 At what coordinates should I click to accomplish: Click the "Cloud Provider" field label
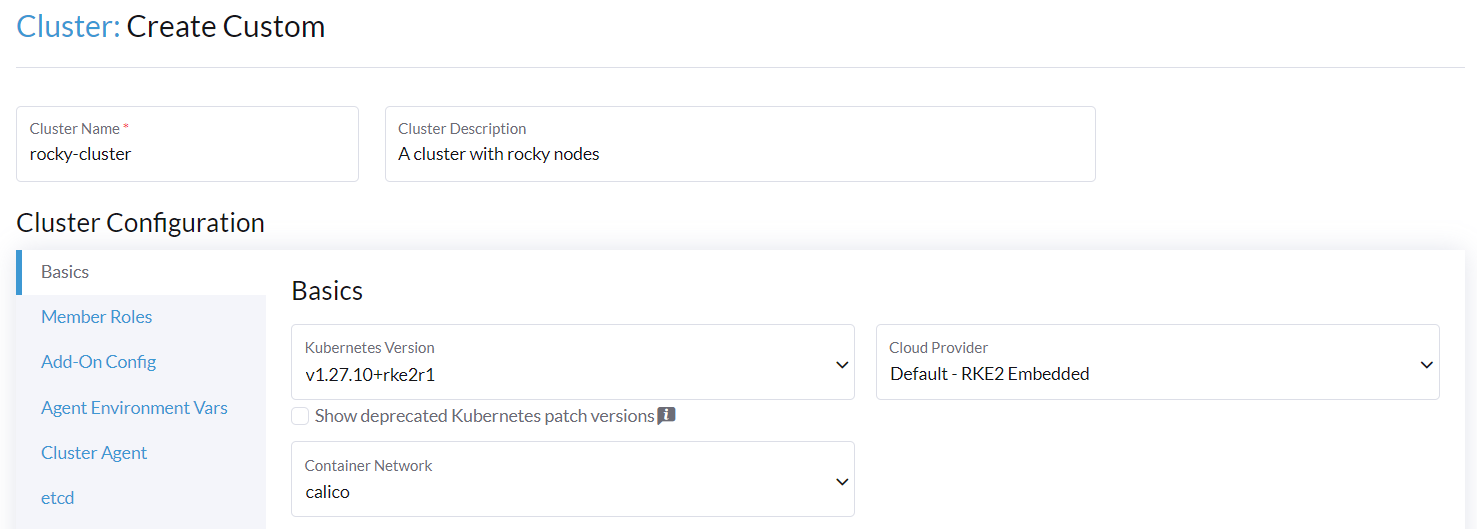point(938,348)
